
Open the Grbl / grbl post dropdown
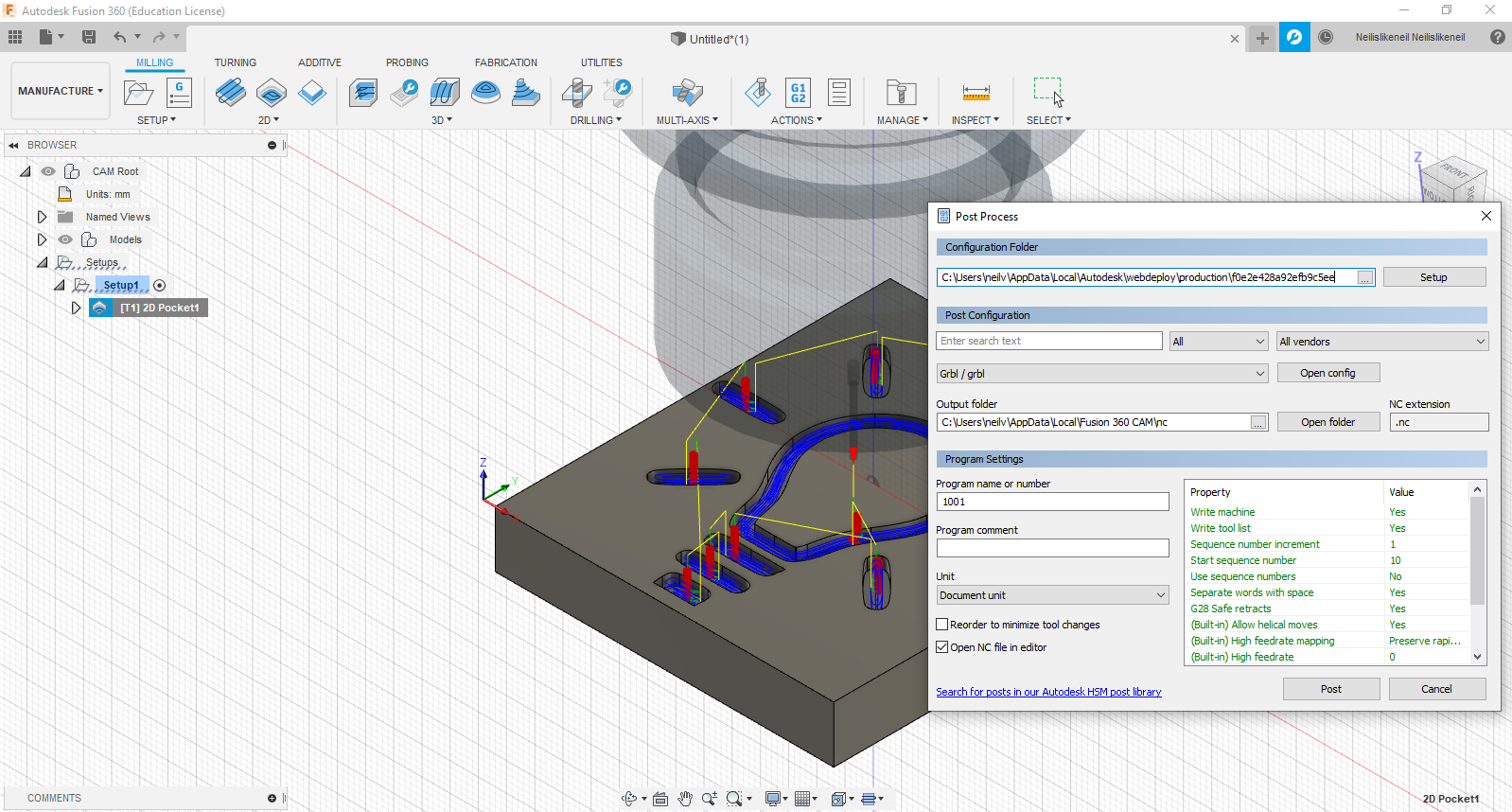point(1102,374)
